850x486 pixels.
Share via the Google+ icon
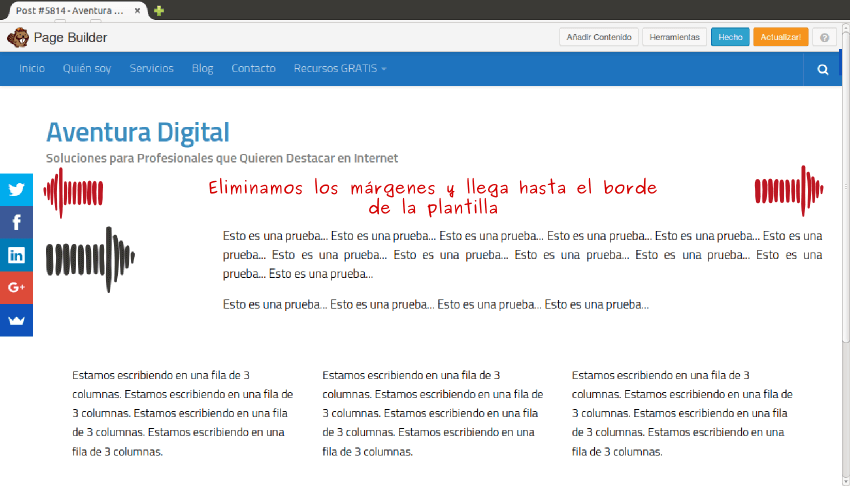[x=16, y=288]
